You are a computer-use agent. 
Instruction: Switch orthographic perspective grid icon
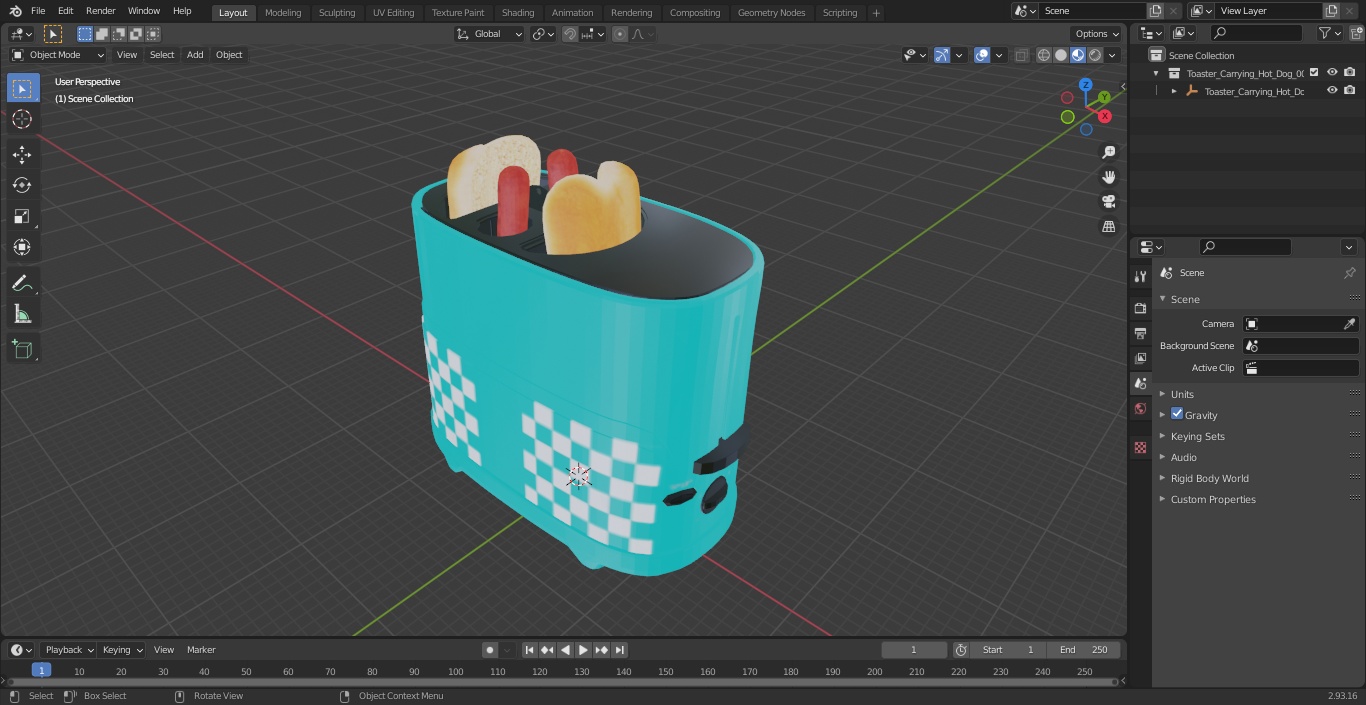coord(1109,227)
